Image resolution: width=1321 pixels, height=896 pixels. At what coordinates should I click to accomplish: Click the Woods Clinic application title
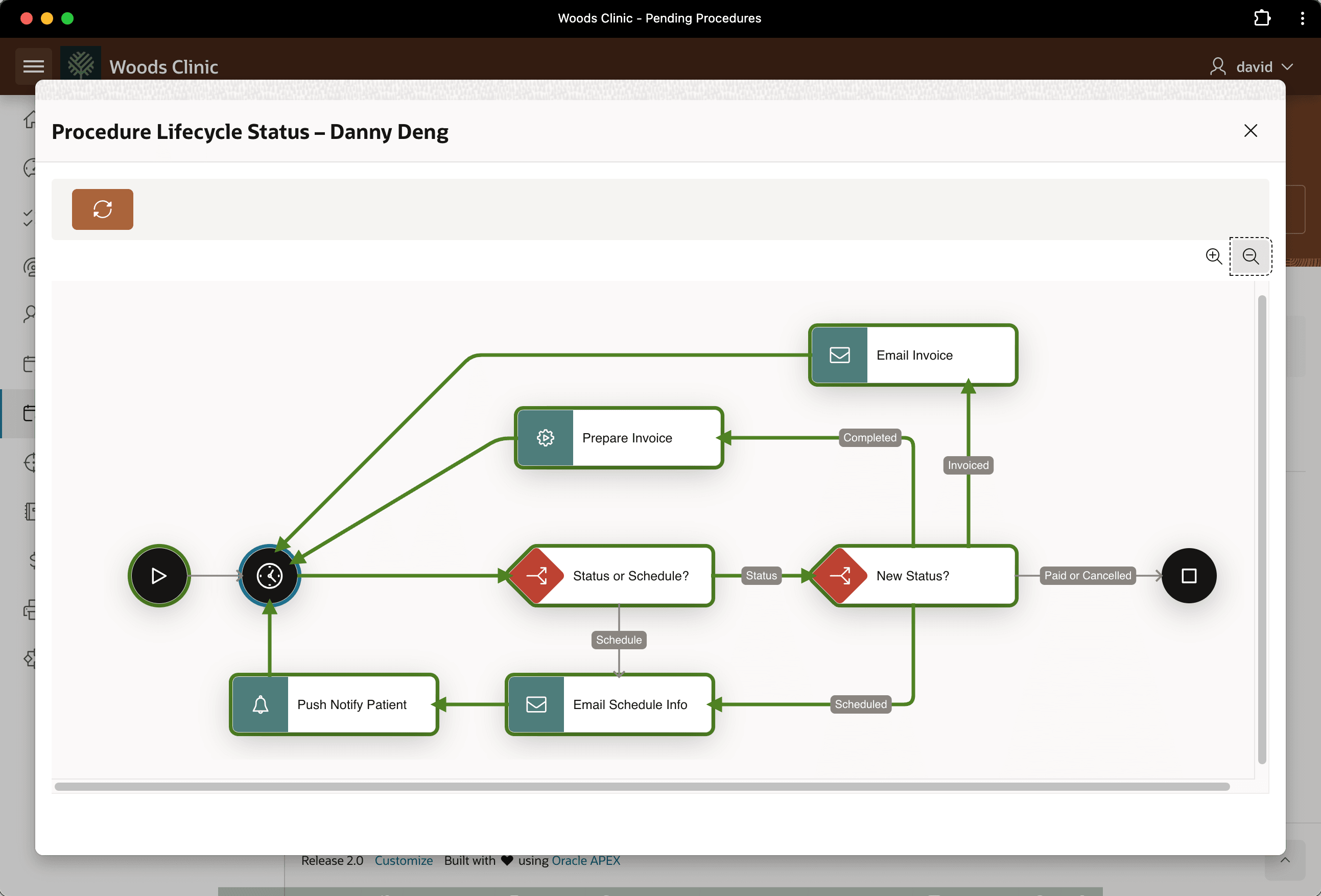tap(163, 67)
